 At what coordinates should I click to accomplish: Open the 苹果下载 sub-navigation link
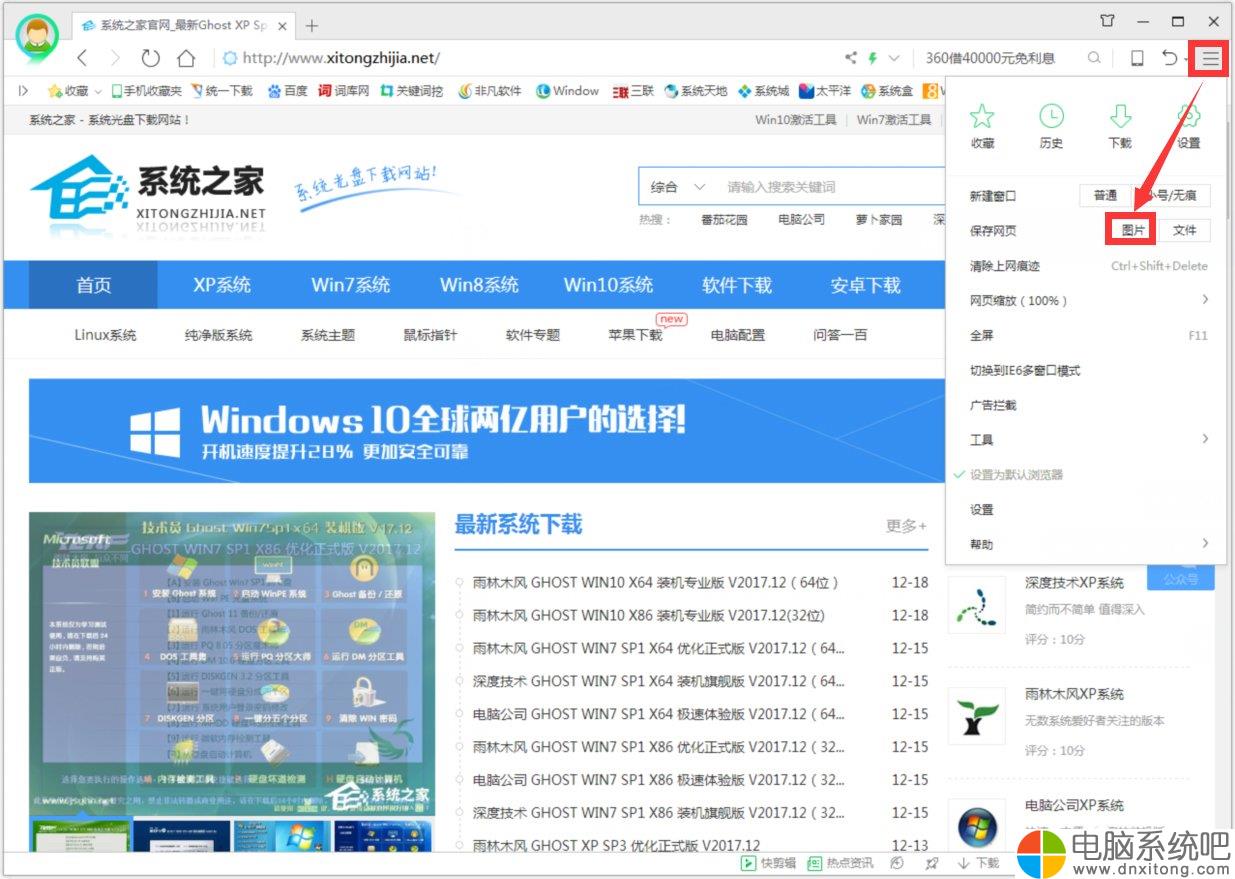[635, 335]
